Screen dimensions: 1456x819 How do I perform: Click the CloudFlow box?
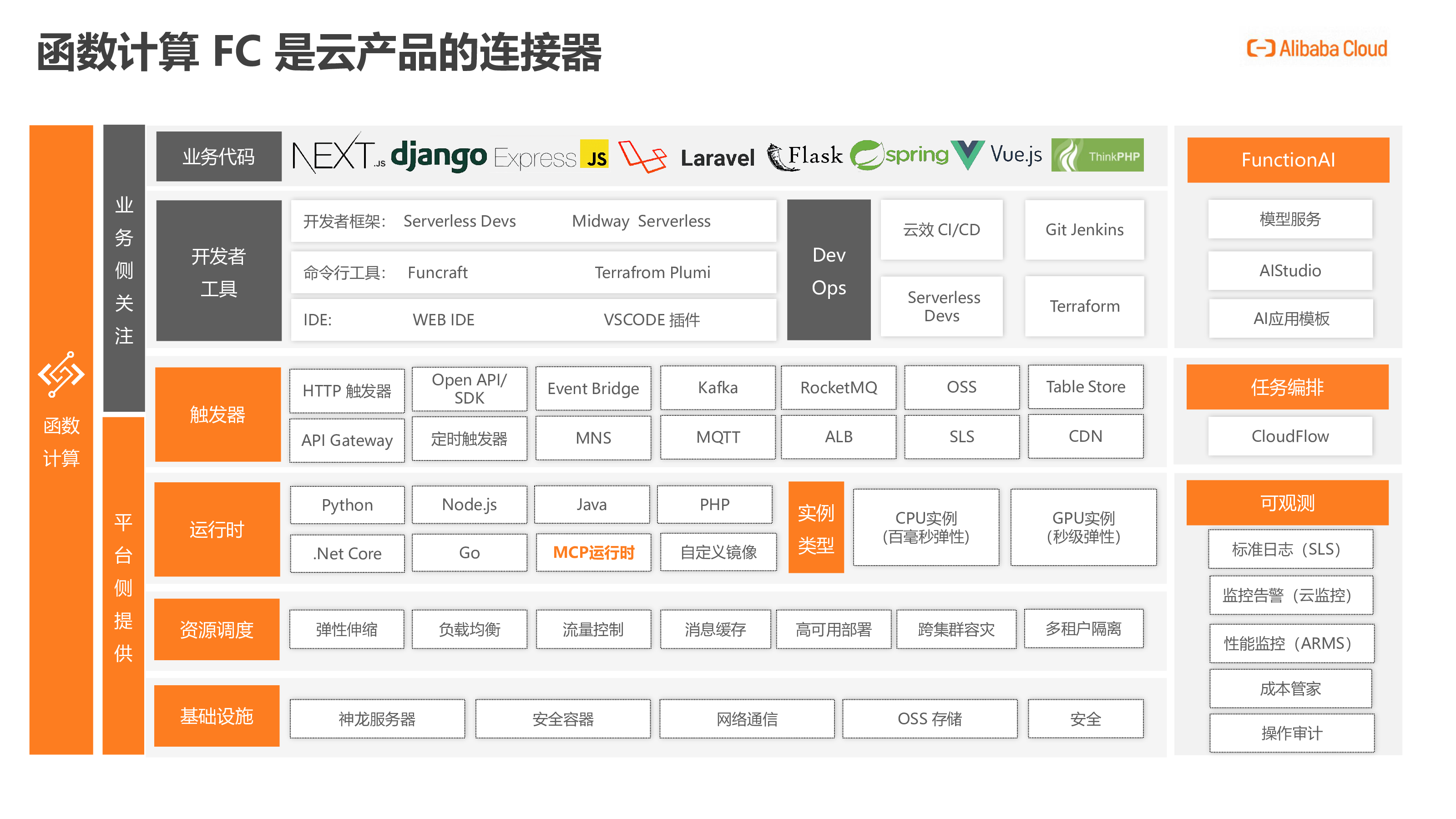1290,436
